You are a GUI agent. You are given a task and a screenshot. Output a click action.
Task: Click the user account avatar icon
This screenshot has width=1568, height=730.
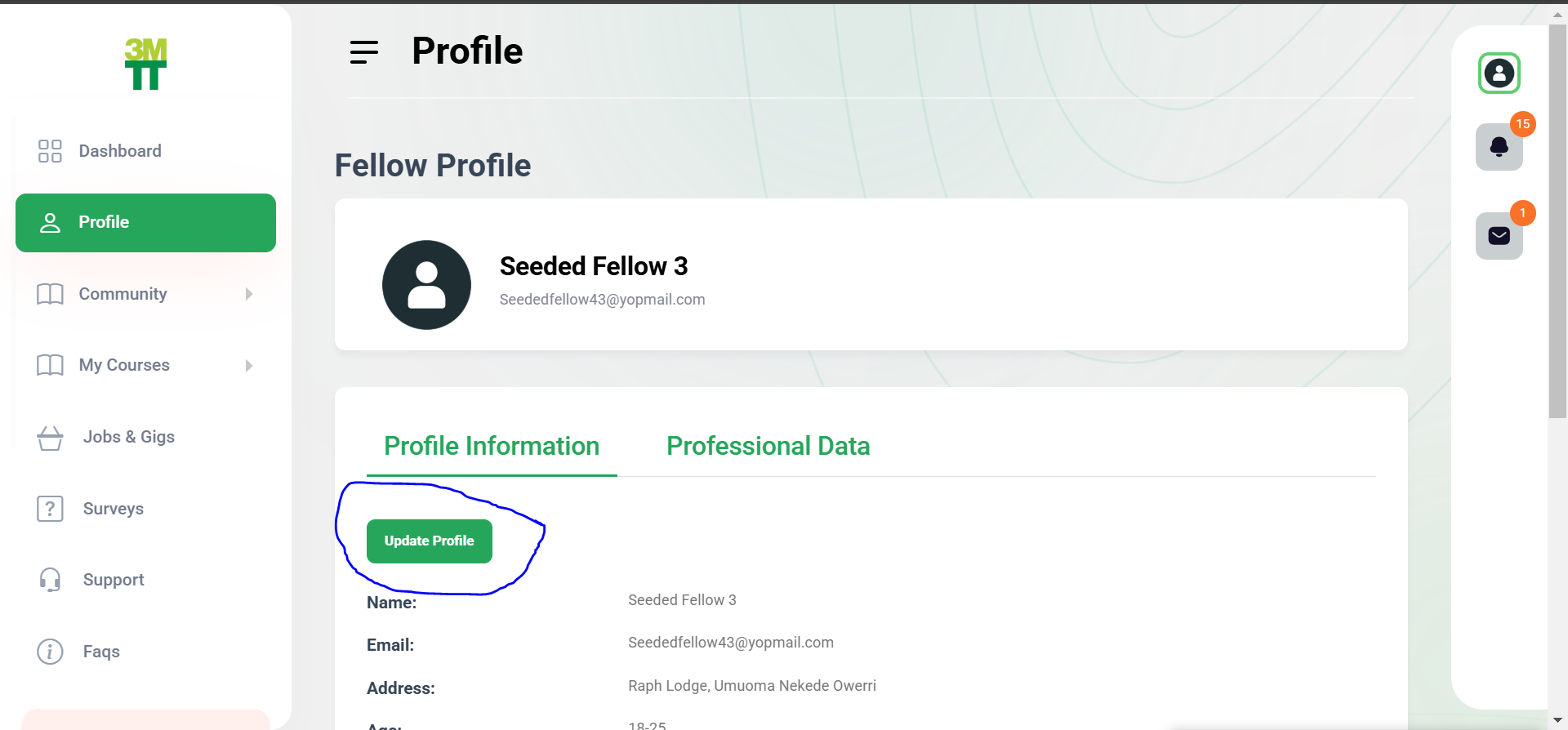pyautogui.click(x=1499, y=73)
